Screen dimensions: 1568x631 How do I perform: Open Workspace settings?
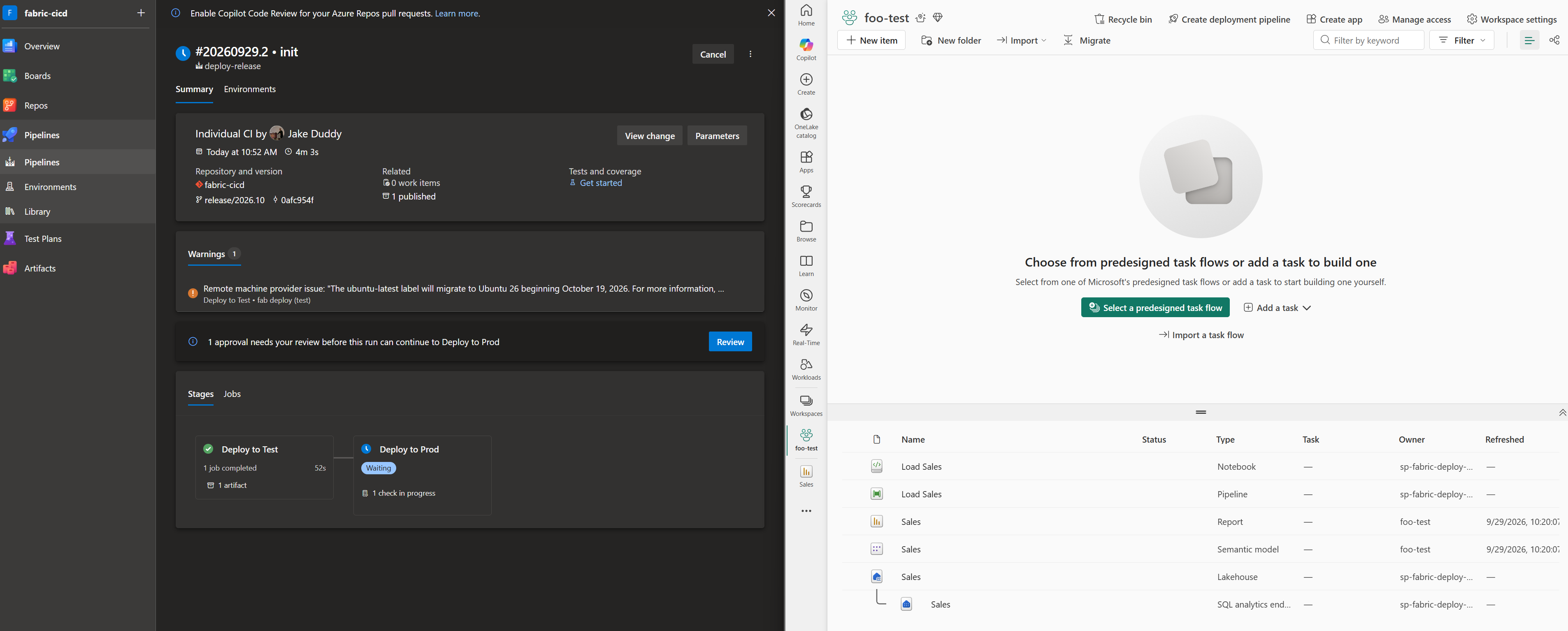point(1511,19)
